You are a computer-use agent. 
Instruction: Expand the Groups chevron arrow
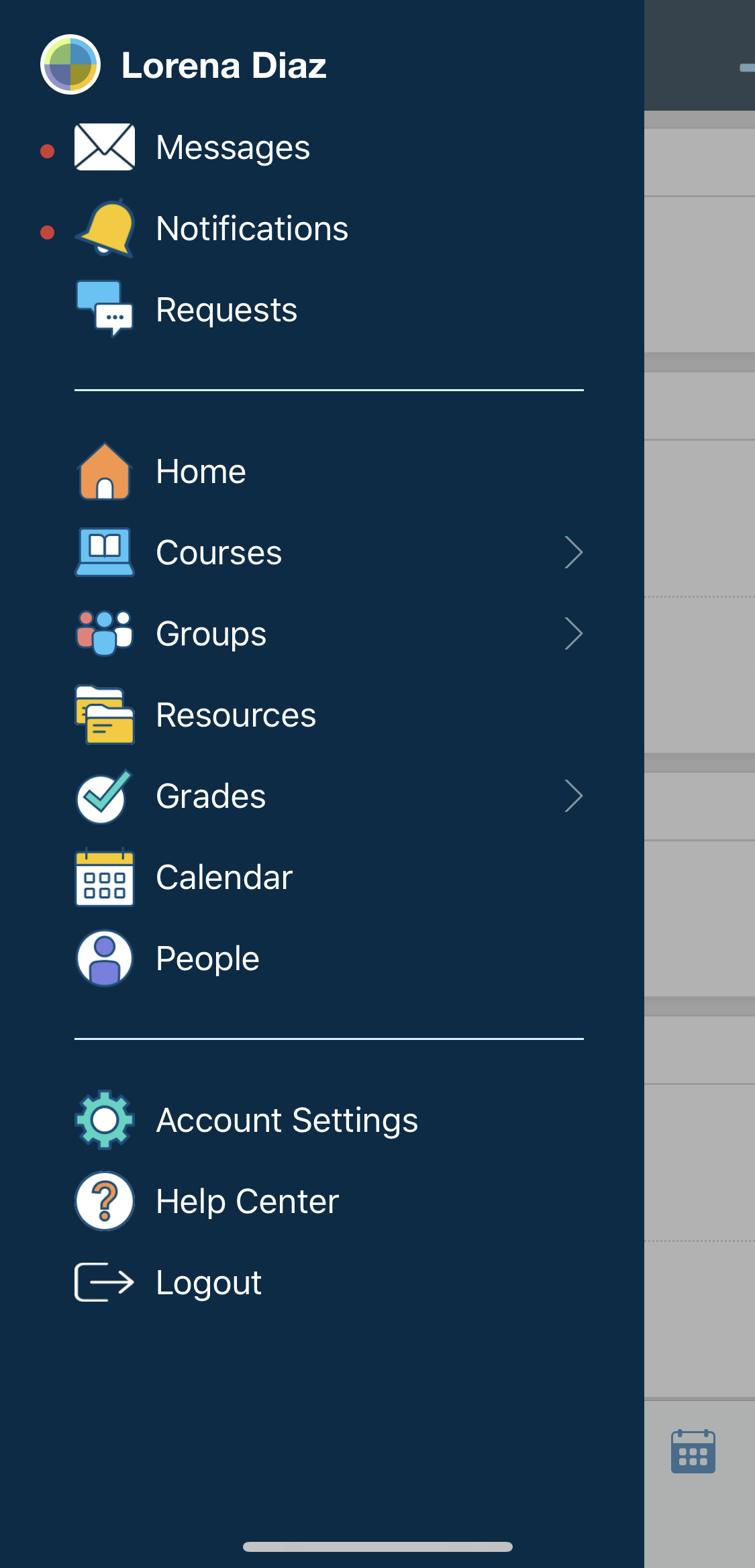pos(573,633)
